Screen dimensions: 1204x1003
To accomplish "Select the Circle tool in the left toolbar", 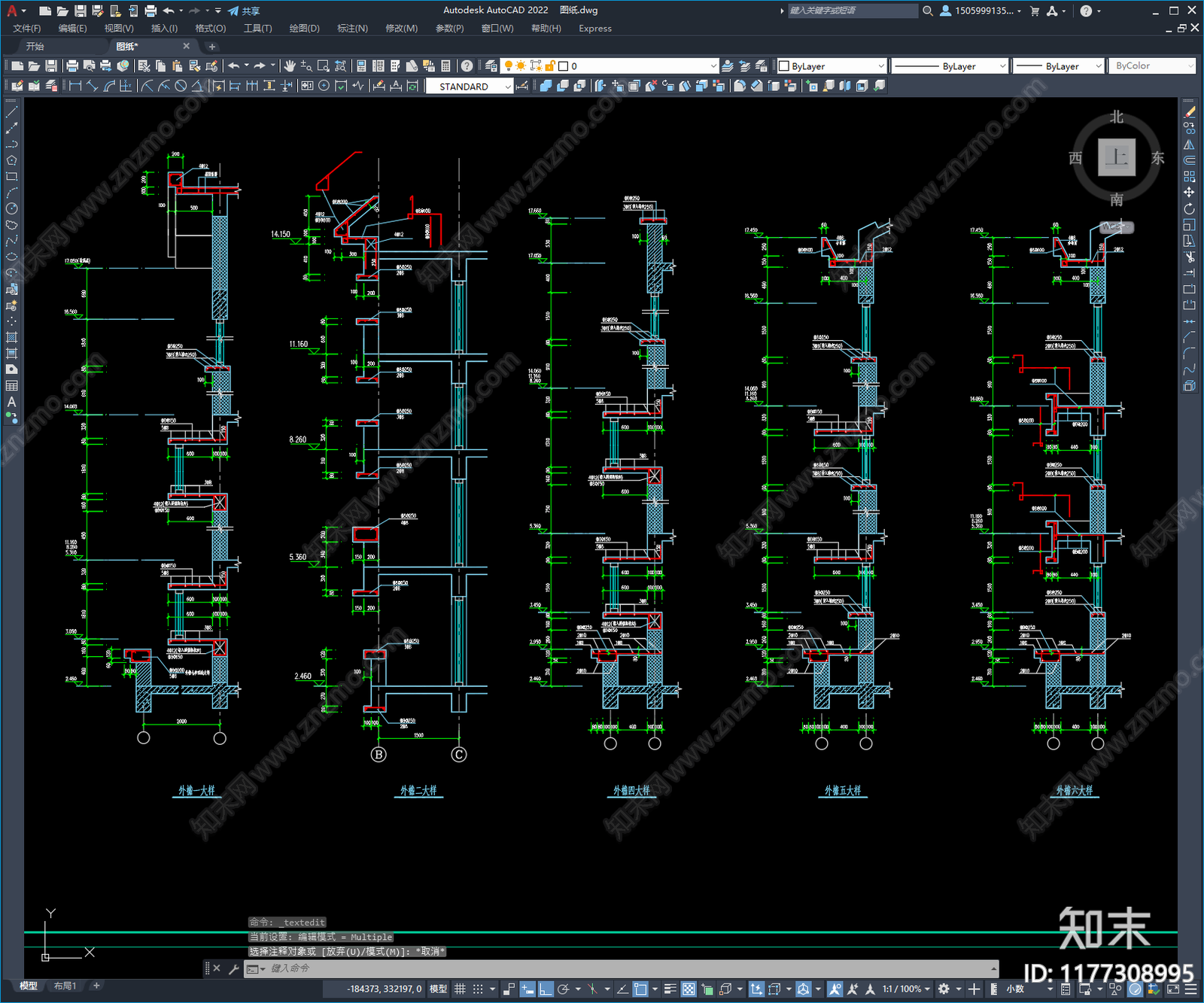I will (x=11, y=208).
